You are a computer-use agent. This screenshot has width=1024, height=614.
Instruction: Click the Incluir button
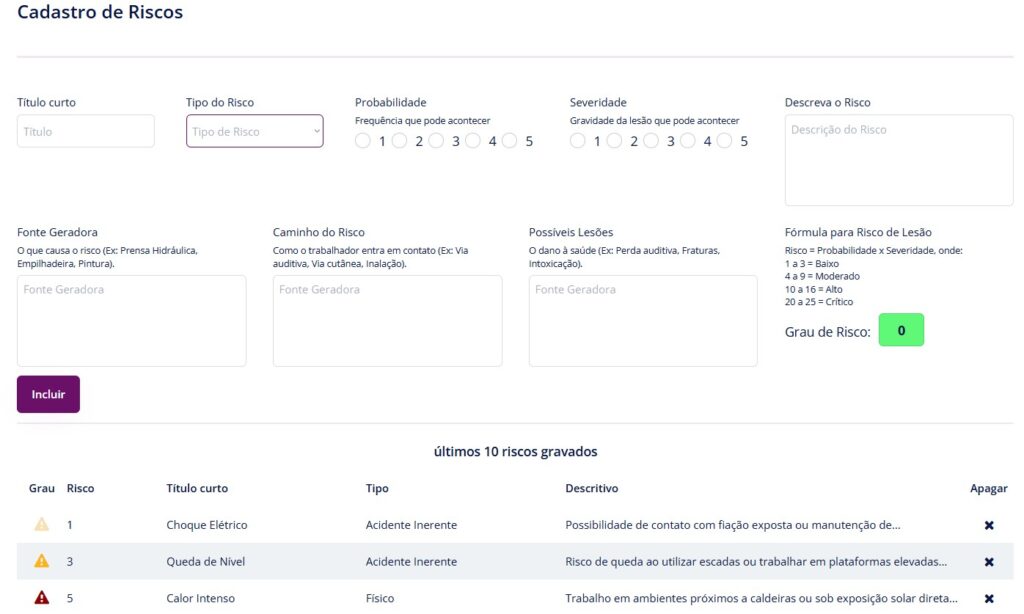48,394
